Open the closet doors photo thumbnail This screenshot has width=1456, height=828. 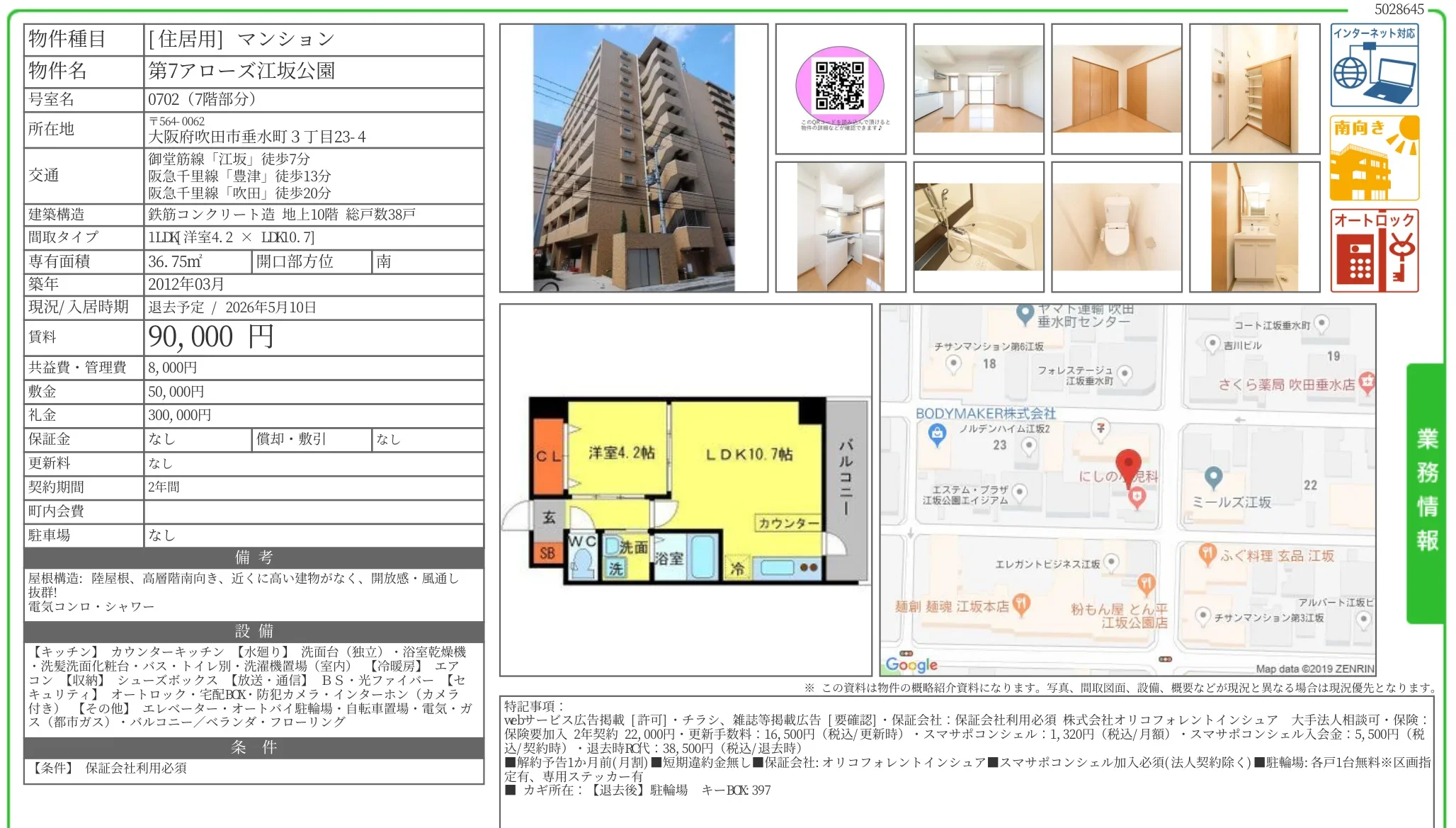[1116, 89]
